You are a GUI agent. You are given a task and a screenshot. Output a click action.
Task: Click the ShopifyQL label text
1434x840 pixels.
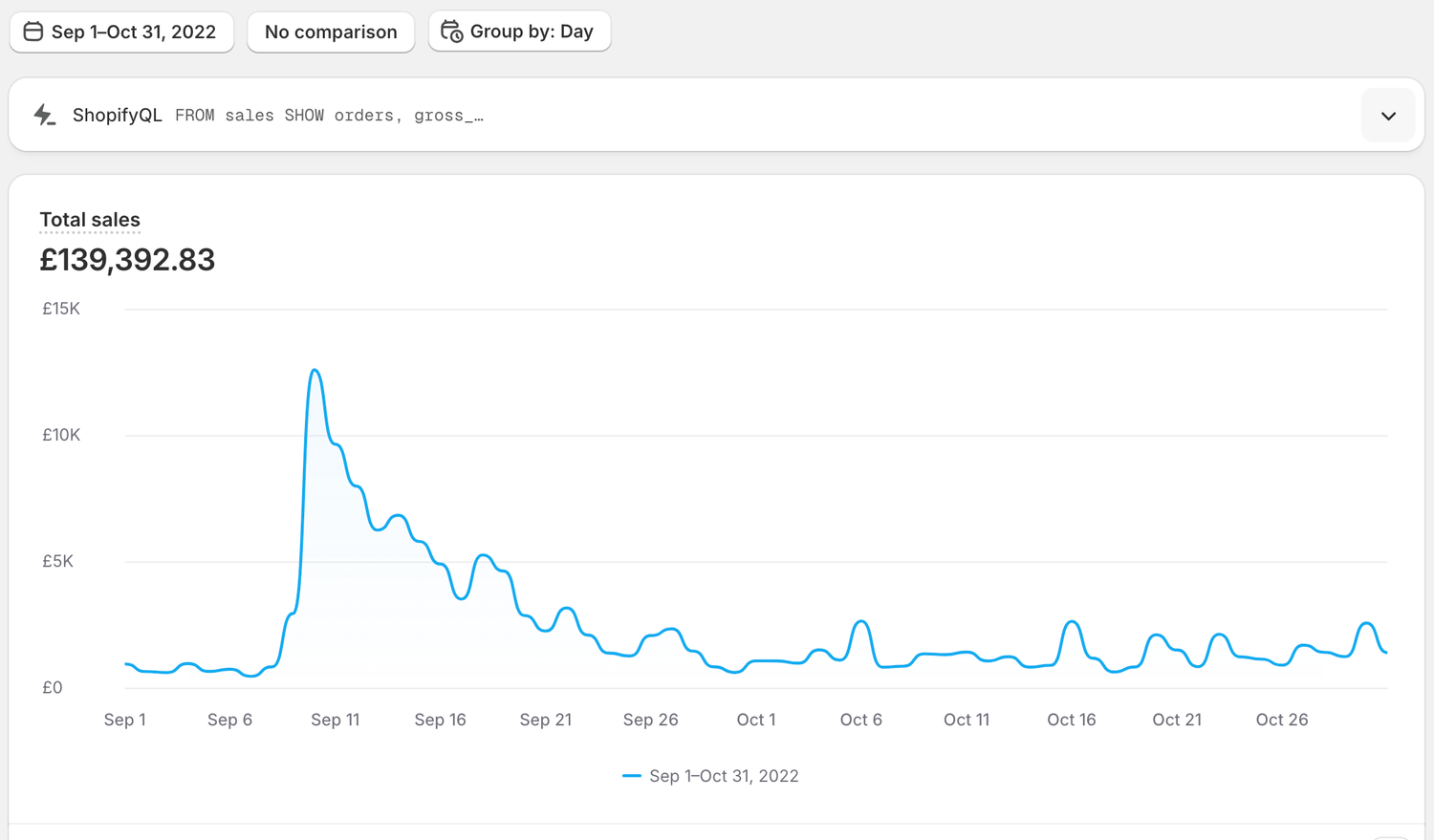coord(117,115)
